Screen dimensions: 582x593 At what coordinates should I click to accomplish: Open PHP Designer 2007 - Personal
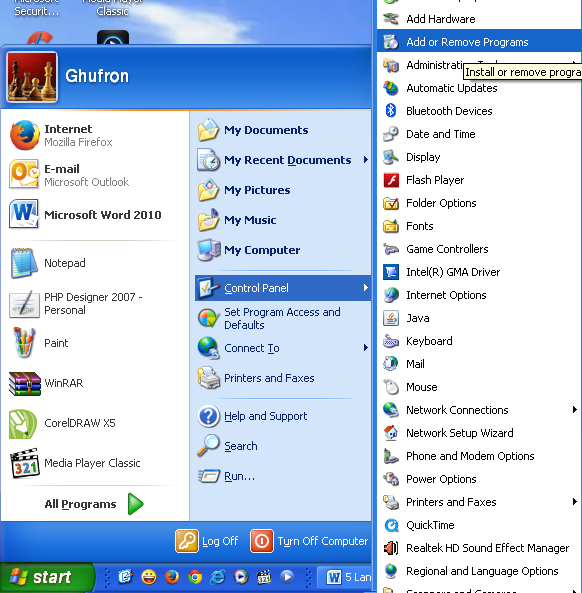(x=95, y=303)
